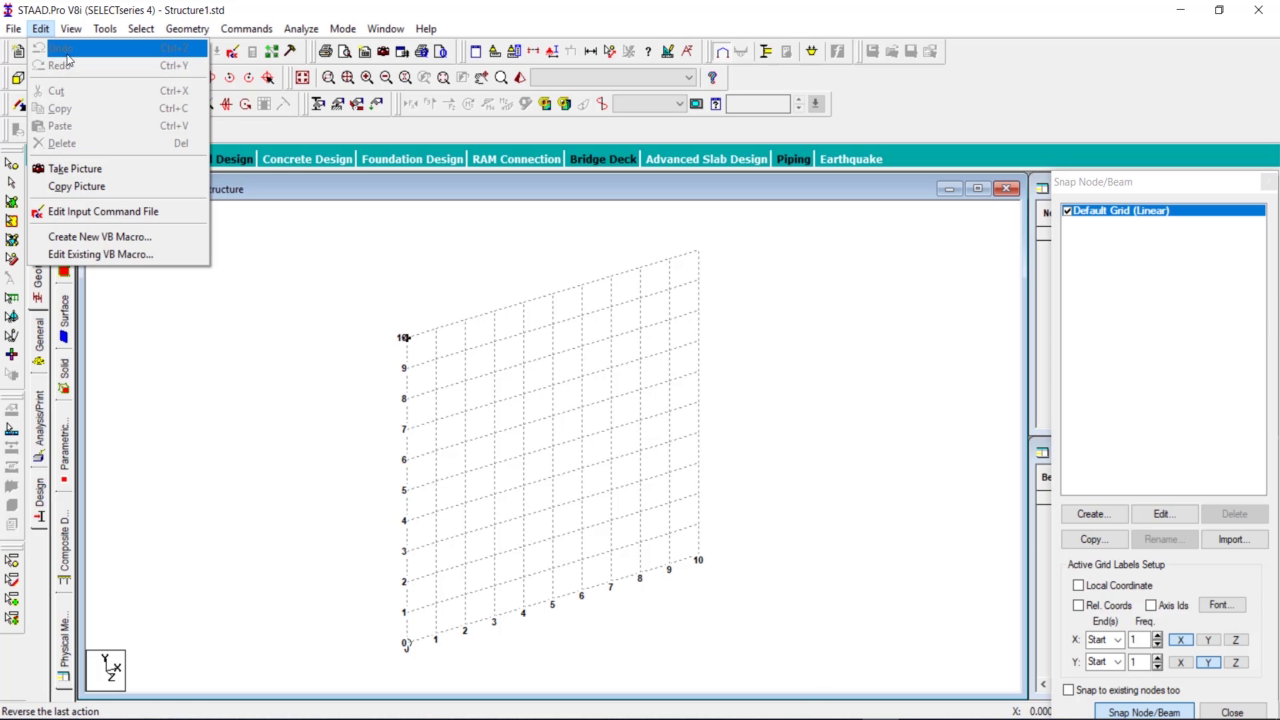This screenshot has width=1280, height=720.
Task: Toggle the Y axis button in Y row
Action: (1208, 662)
